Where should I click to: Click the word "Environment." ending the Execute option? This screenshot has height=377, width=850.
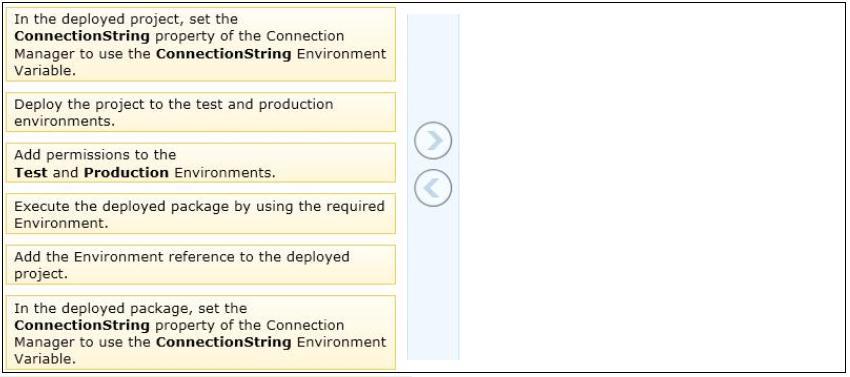pyautogui.click(x=61, y=223)
